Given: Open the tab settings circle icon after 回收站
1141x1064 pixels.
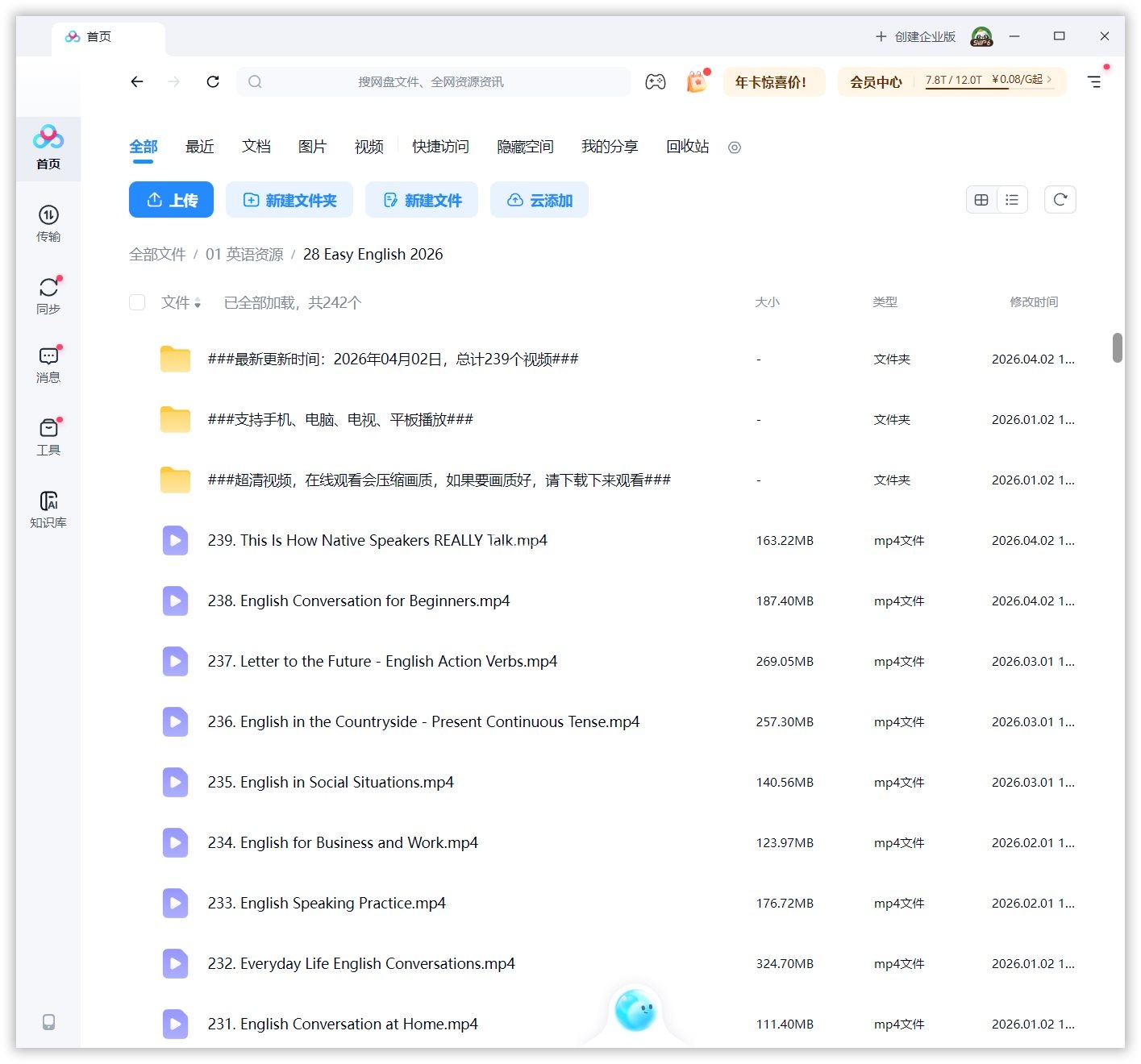Looking at the screenshot, I should click(x=735, y=148).
